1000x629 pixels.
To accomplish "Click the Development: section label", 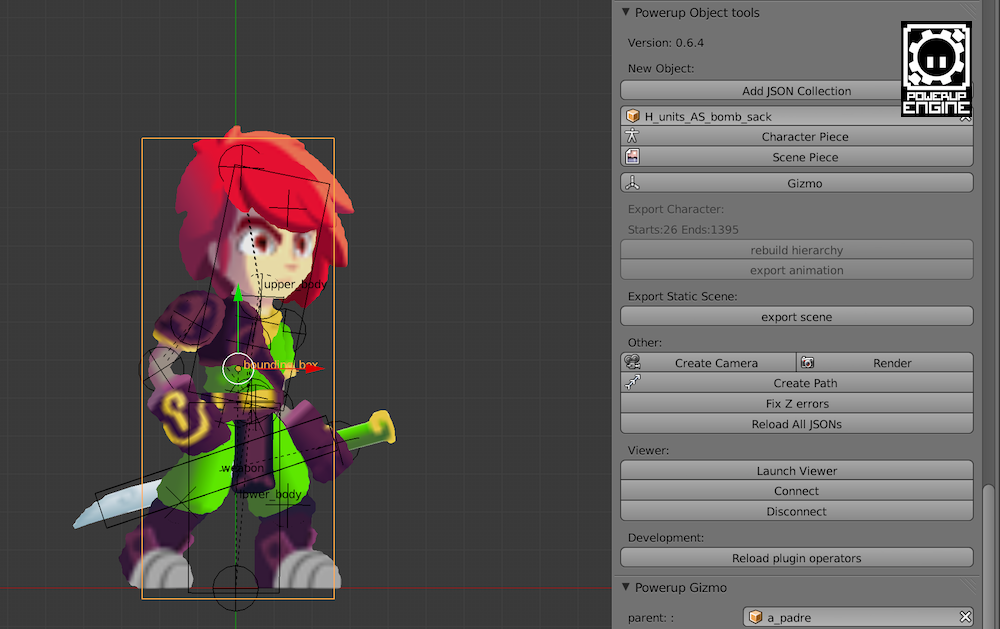I will (x=666, y=538).
